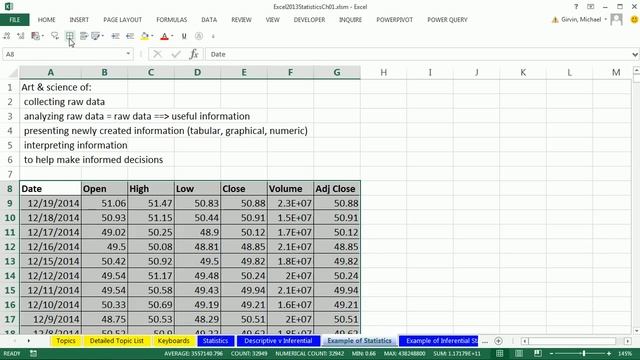This screenshot has height=360, width=640.
Task: Switch to Descriptive v Inferential sheet
Action: (278, 341)
